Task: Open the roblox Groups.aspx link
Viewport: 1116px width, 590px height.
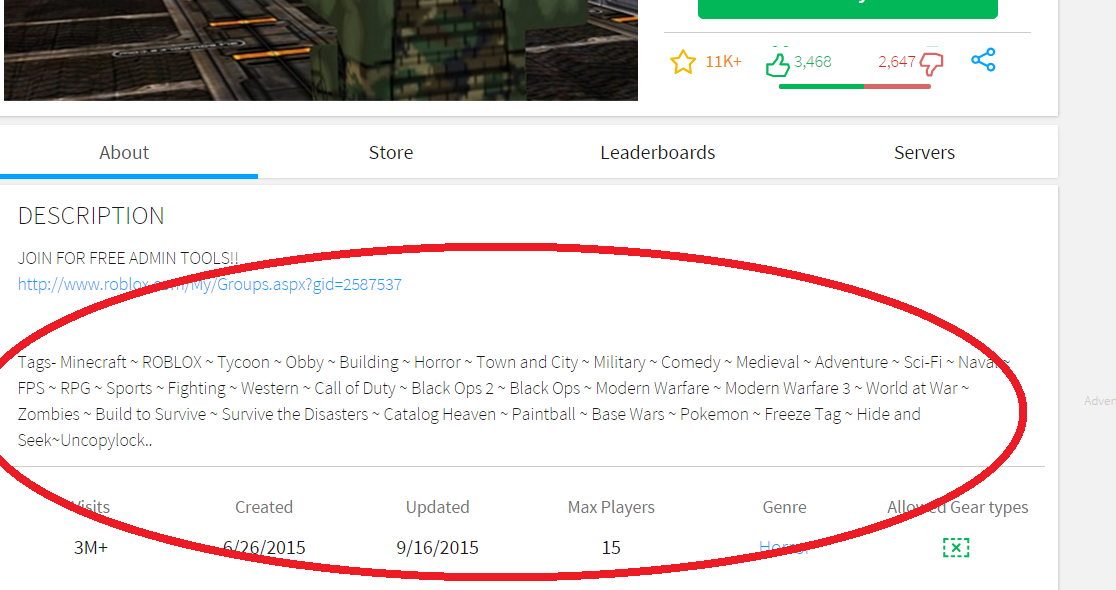Action: (210, 285)
